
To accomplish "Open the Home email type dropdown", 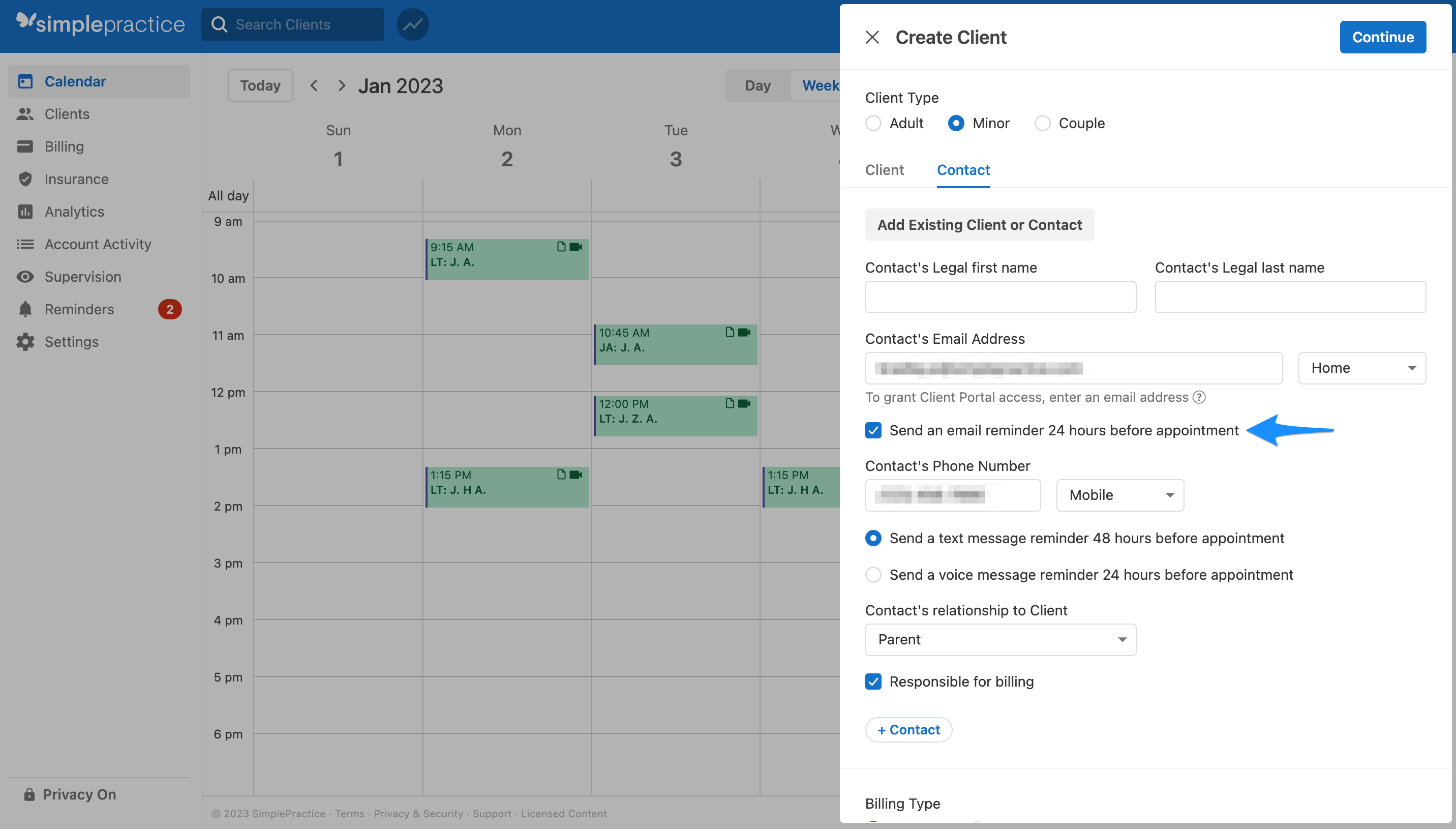I will (x=1362, y=368).
